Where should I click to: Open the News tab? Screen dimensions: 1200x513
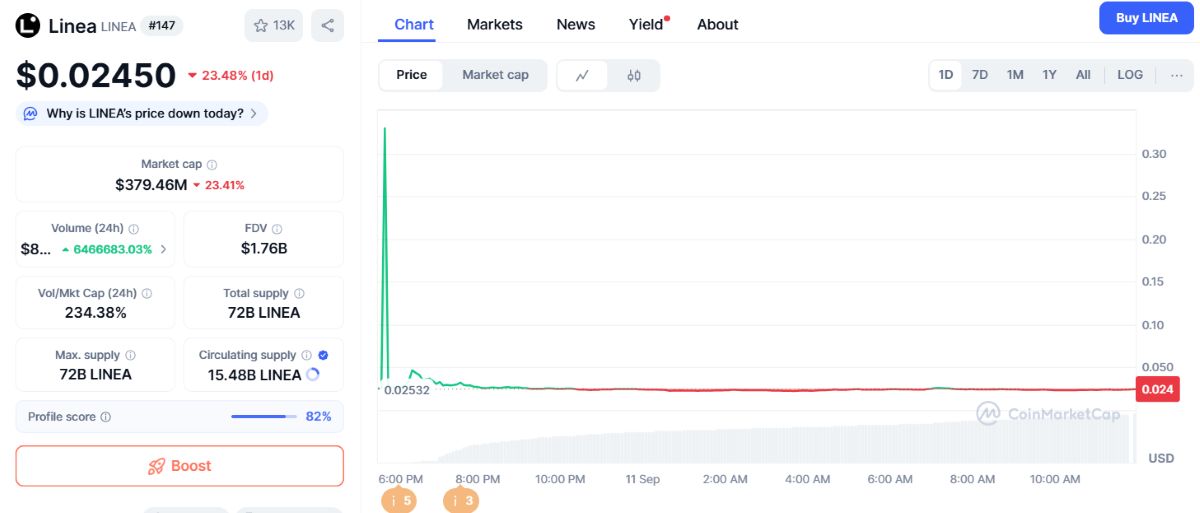[576, 24]
